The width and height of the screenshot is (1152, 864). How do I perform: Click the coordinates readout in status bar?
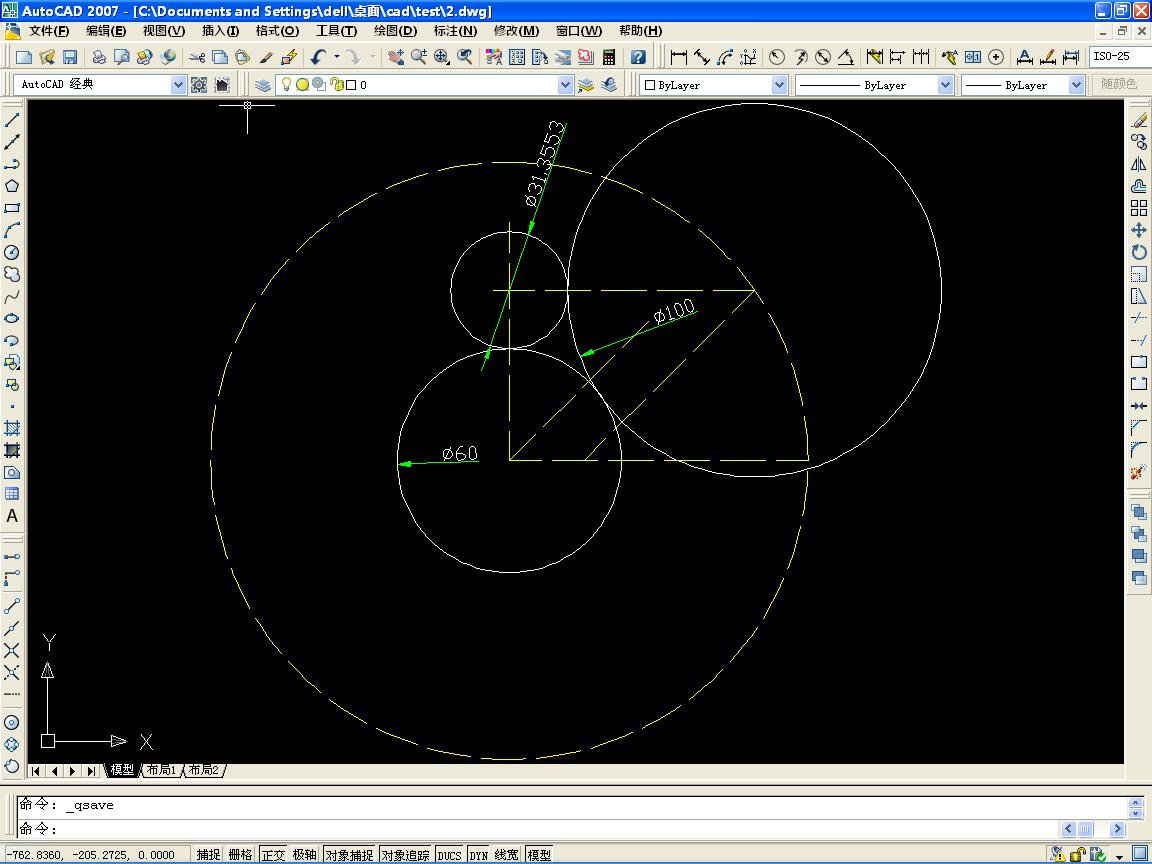[91, 854]
